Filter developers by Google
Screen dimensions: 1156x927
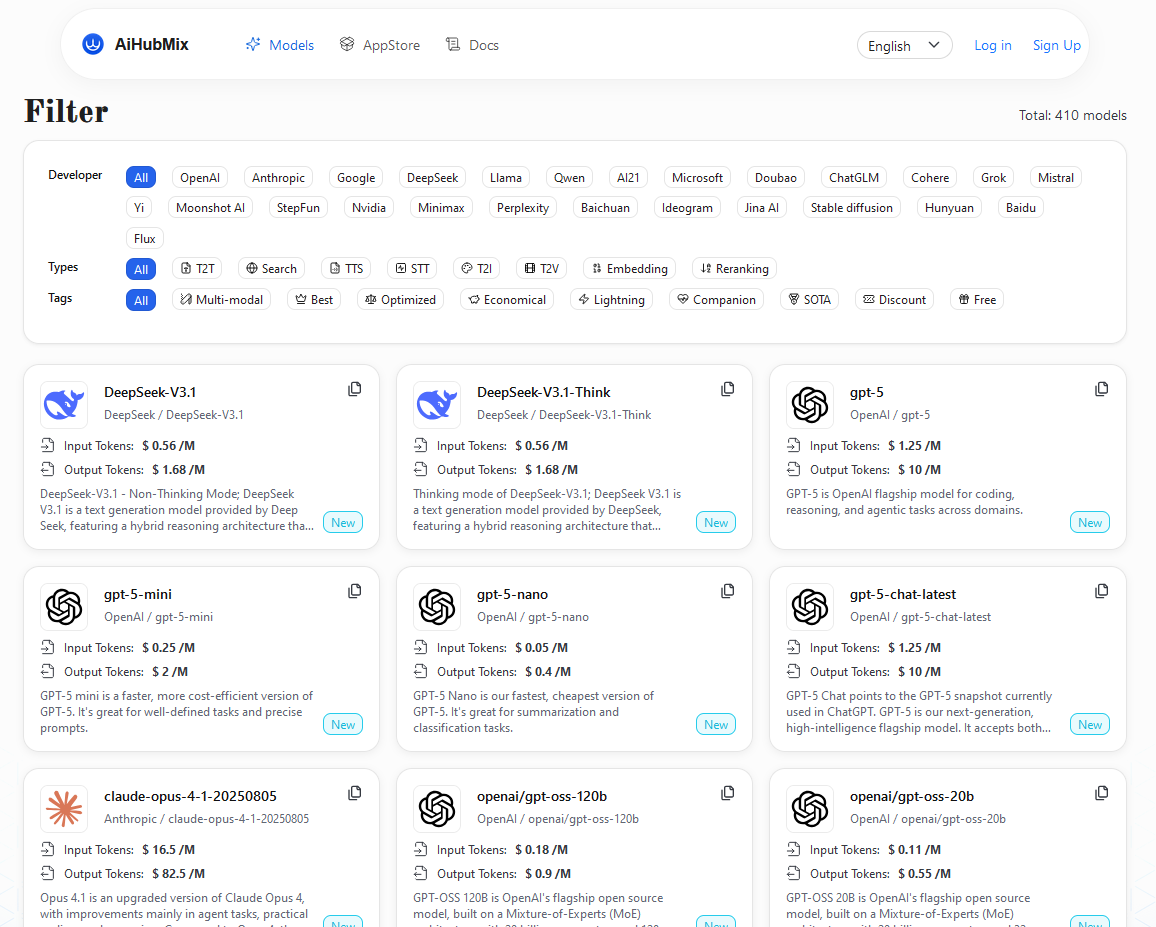pyautogui.click(x=356, y=178)
